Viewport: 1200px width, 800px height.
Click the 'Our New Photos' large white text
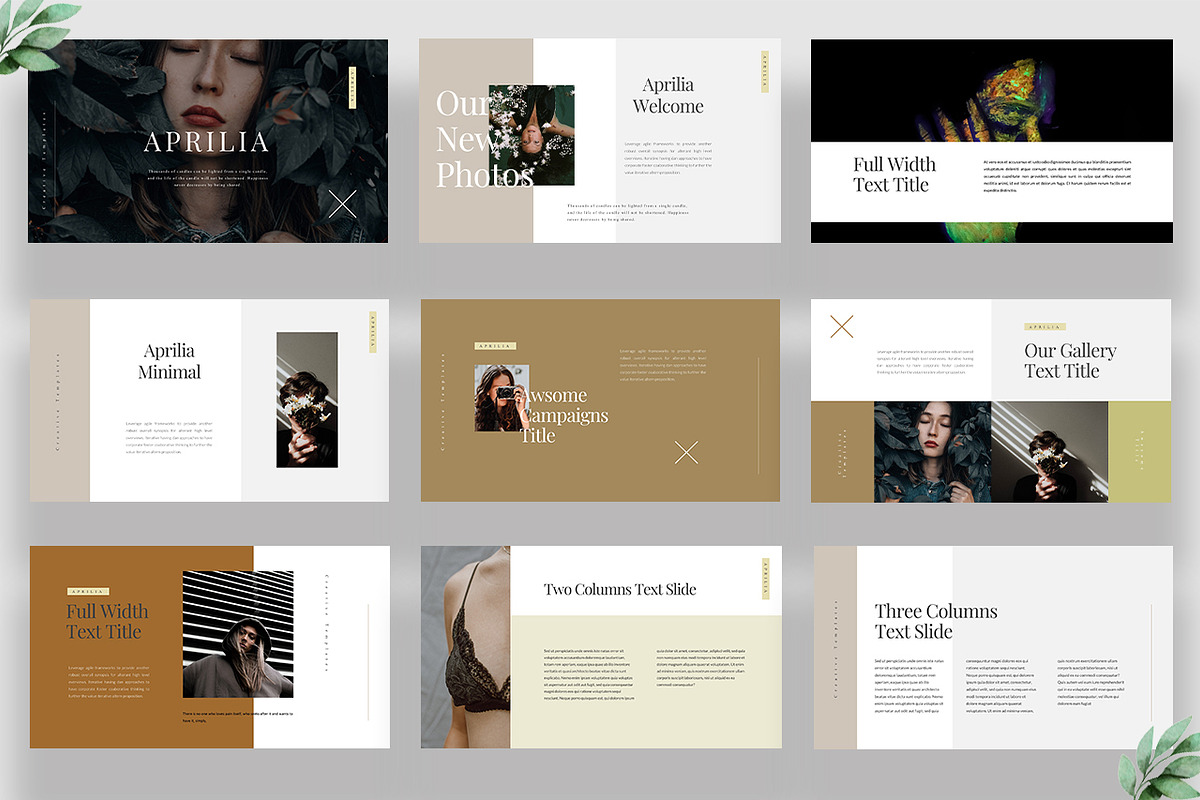pyautogui.click(x=484, y=139)
